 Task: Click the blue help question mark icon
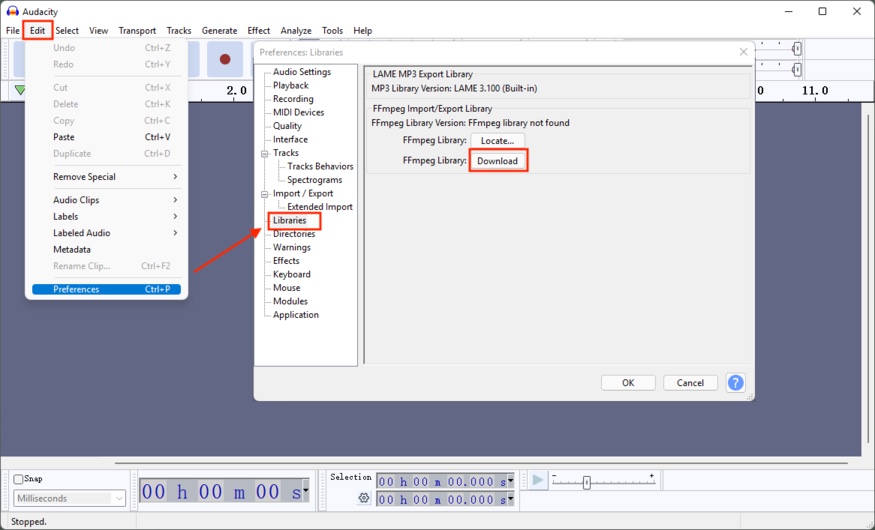tap(735, 383)
